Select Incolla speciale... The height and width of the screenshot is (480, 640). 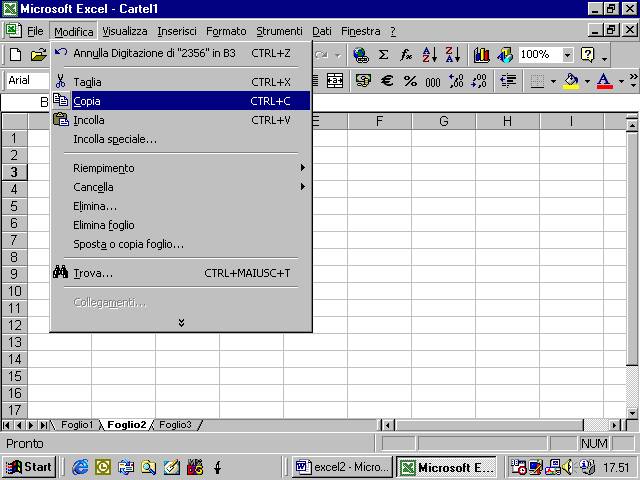pyautogui.click(x=181, y=139)
